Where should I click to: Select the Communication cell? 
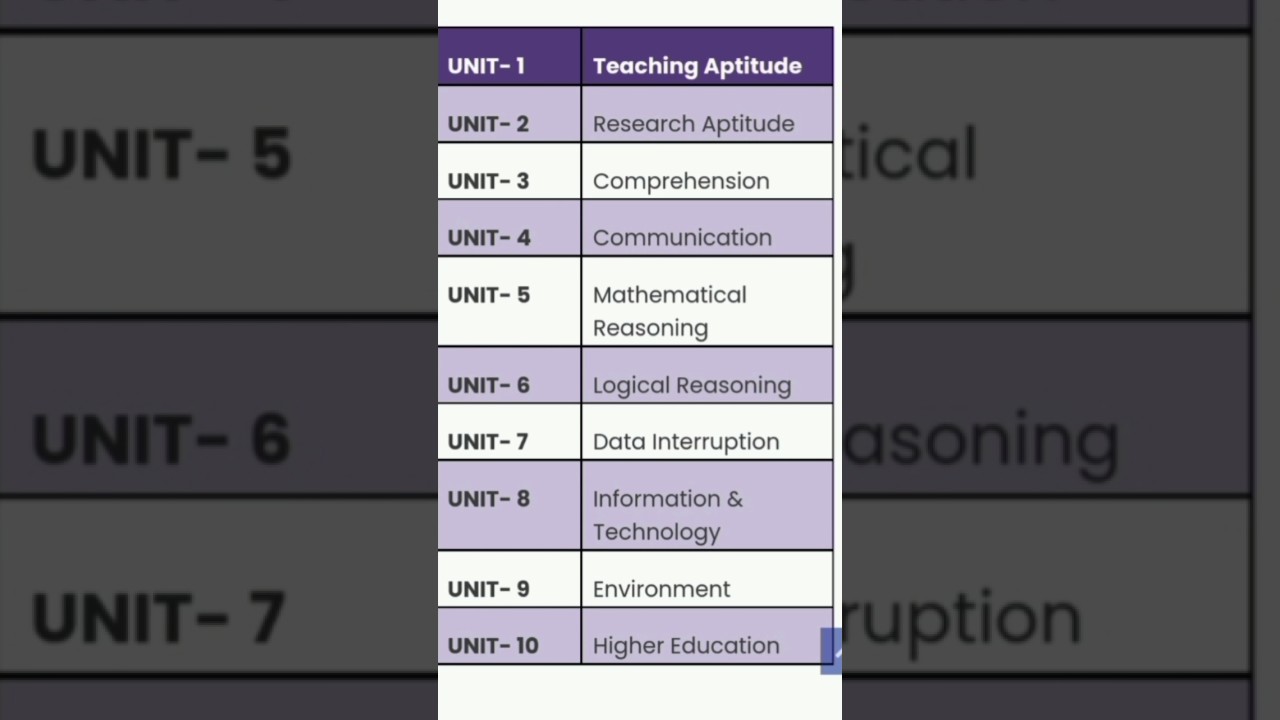682,238
